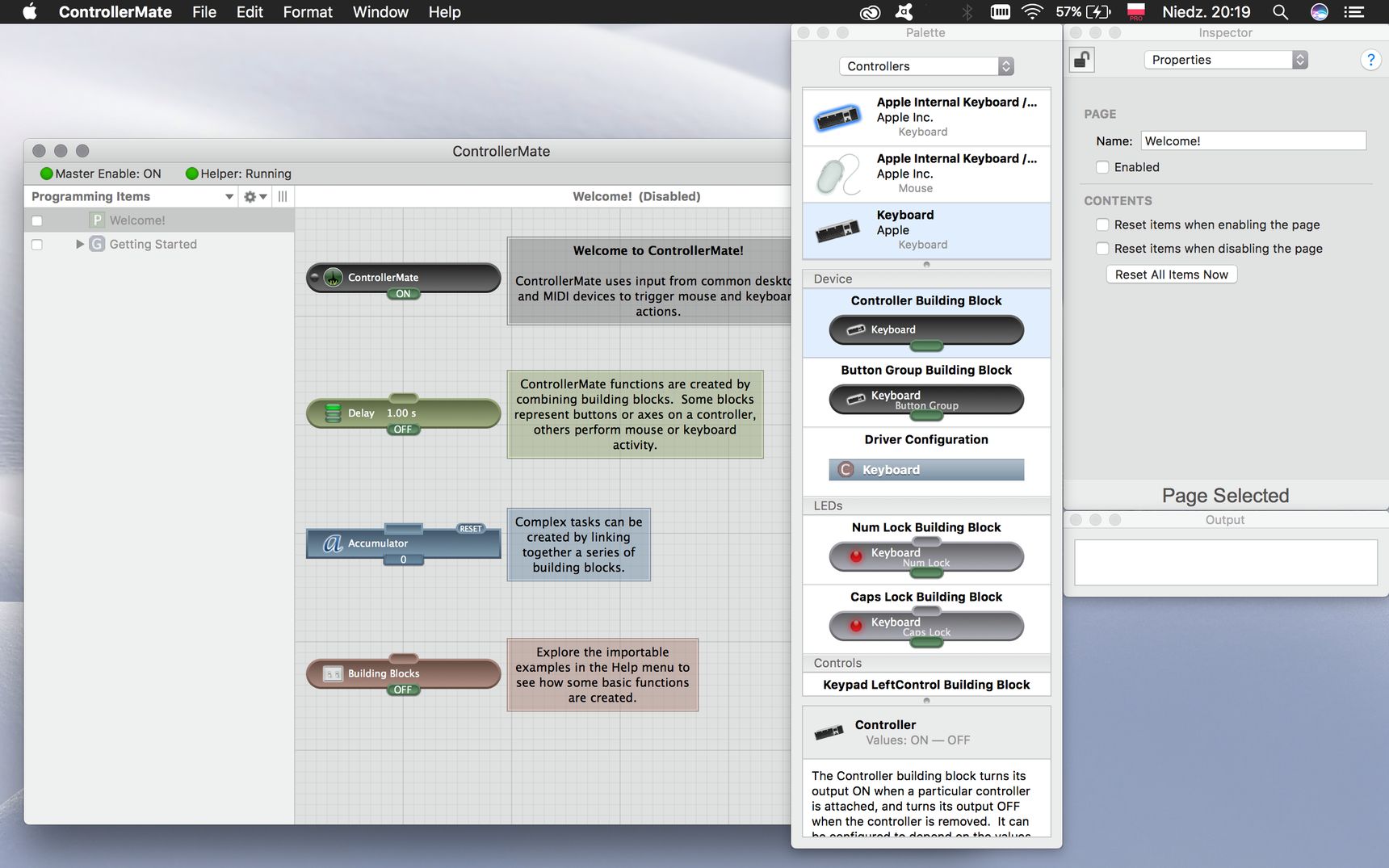Viewport: 1389px width, 868px height.
Task: Open the Properties dropdown in Inspector
Action: coord(1226,60)
